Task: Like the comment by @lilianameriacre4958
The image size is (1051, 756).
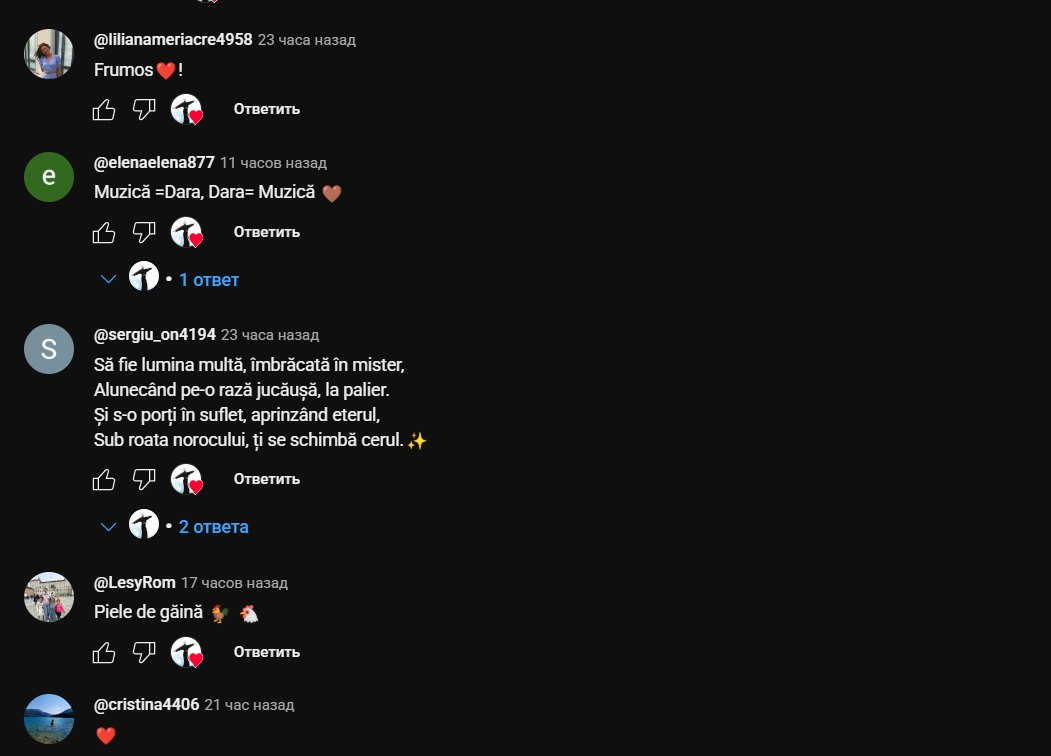Action: point(104,109)
